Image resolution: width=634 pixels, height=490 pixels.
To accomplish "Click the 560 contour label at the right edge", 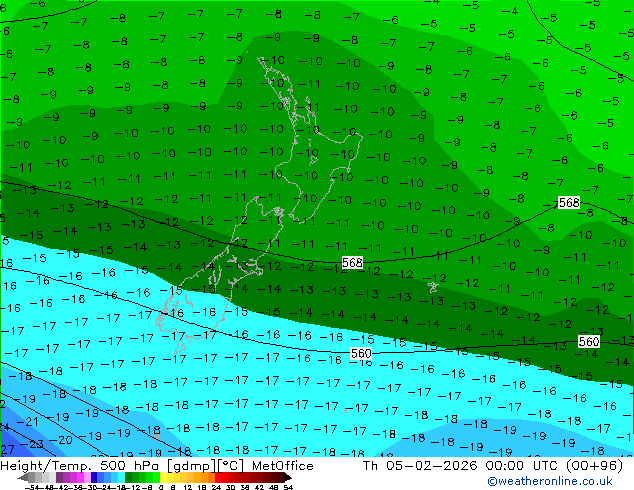I will [588, 342].
